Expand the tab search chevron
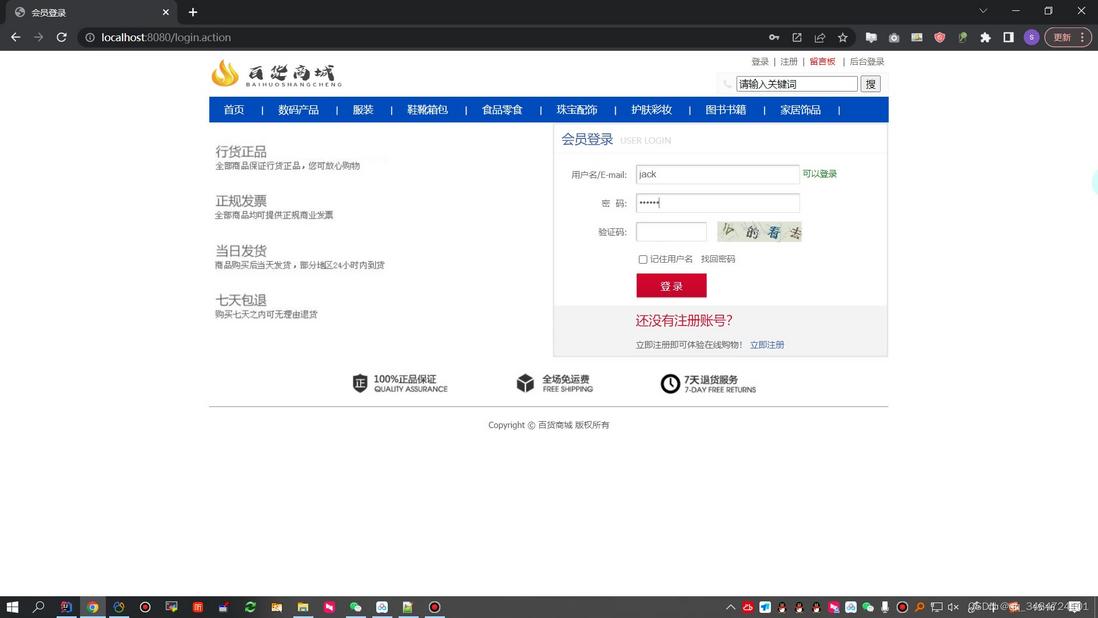The height and width of the screenshot is (618, 1098). coord(983,11)
